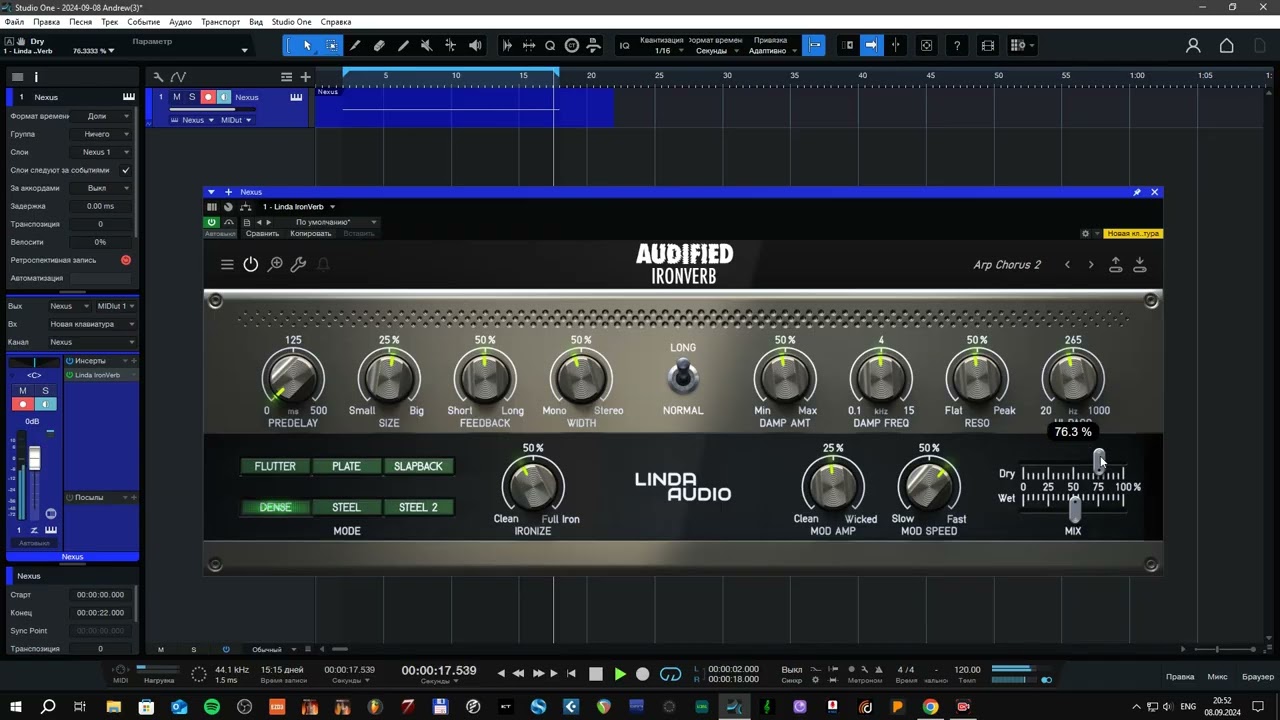1280x720 pixels.
Task: Open Spotify from the taskbar
Action: pyautogui.click(x=212, y=707)
